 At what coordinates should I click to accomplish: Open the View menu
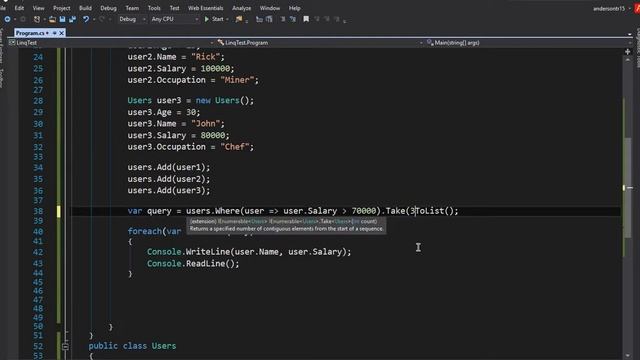[38, 8]
